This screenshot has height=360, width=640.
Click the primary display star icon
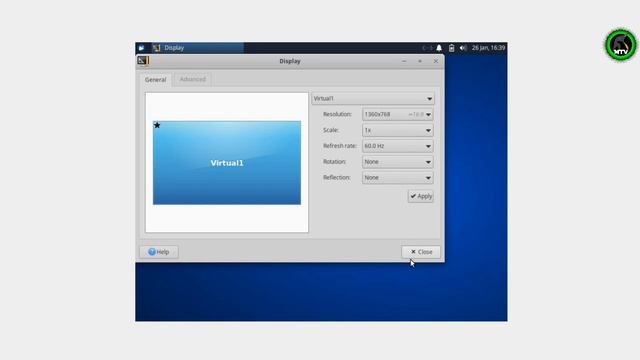point(157,125)
